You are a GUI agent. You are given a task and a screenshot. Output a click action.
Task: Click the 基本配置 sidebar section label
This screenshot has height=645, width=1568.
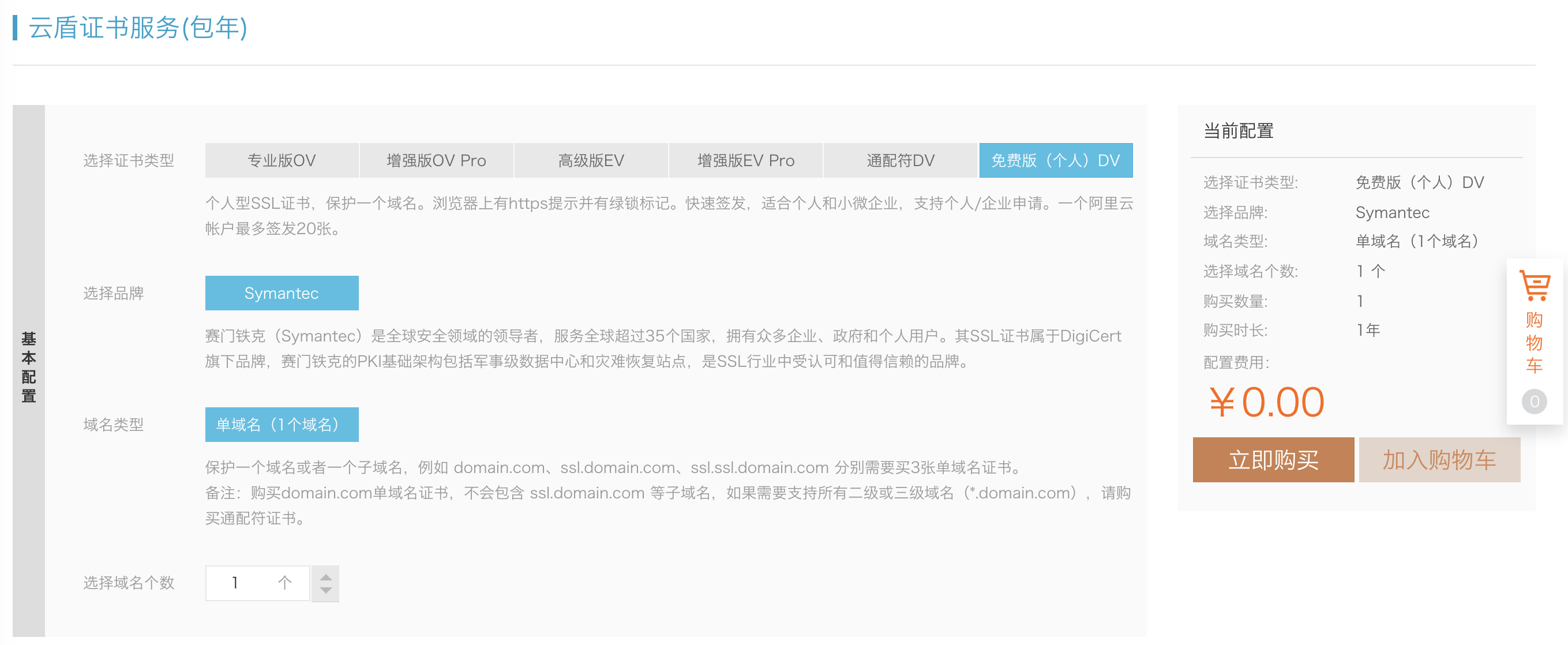pos(29,368)
